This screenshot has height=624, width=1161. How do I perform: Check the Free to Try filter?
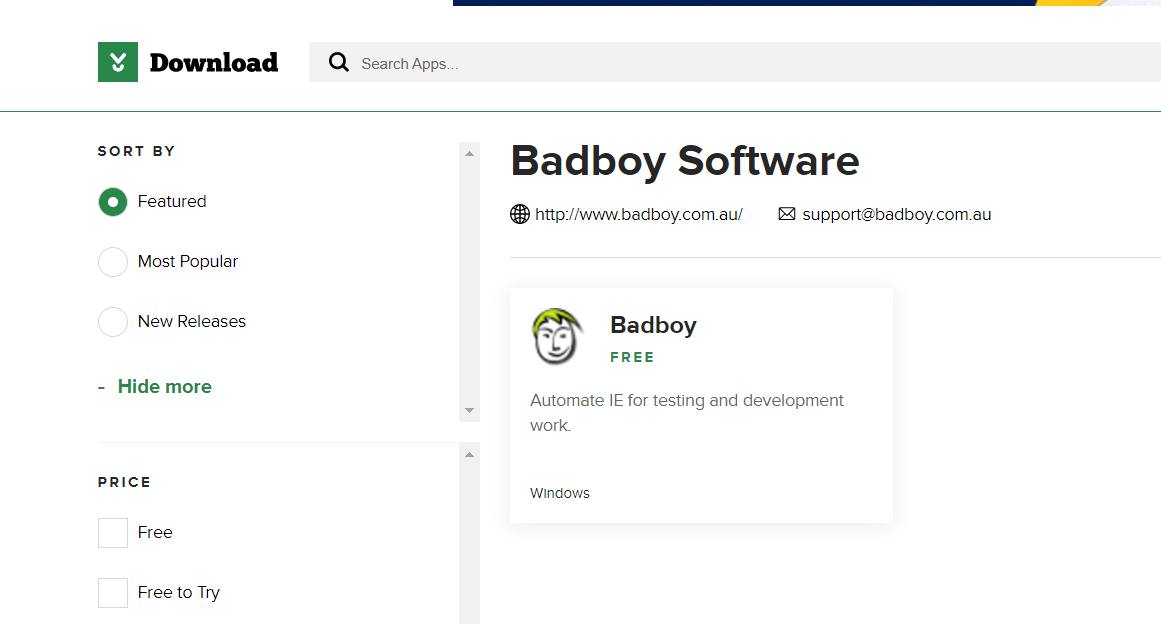pos(112,592)
